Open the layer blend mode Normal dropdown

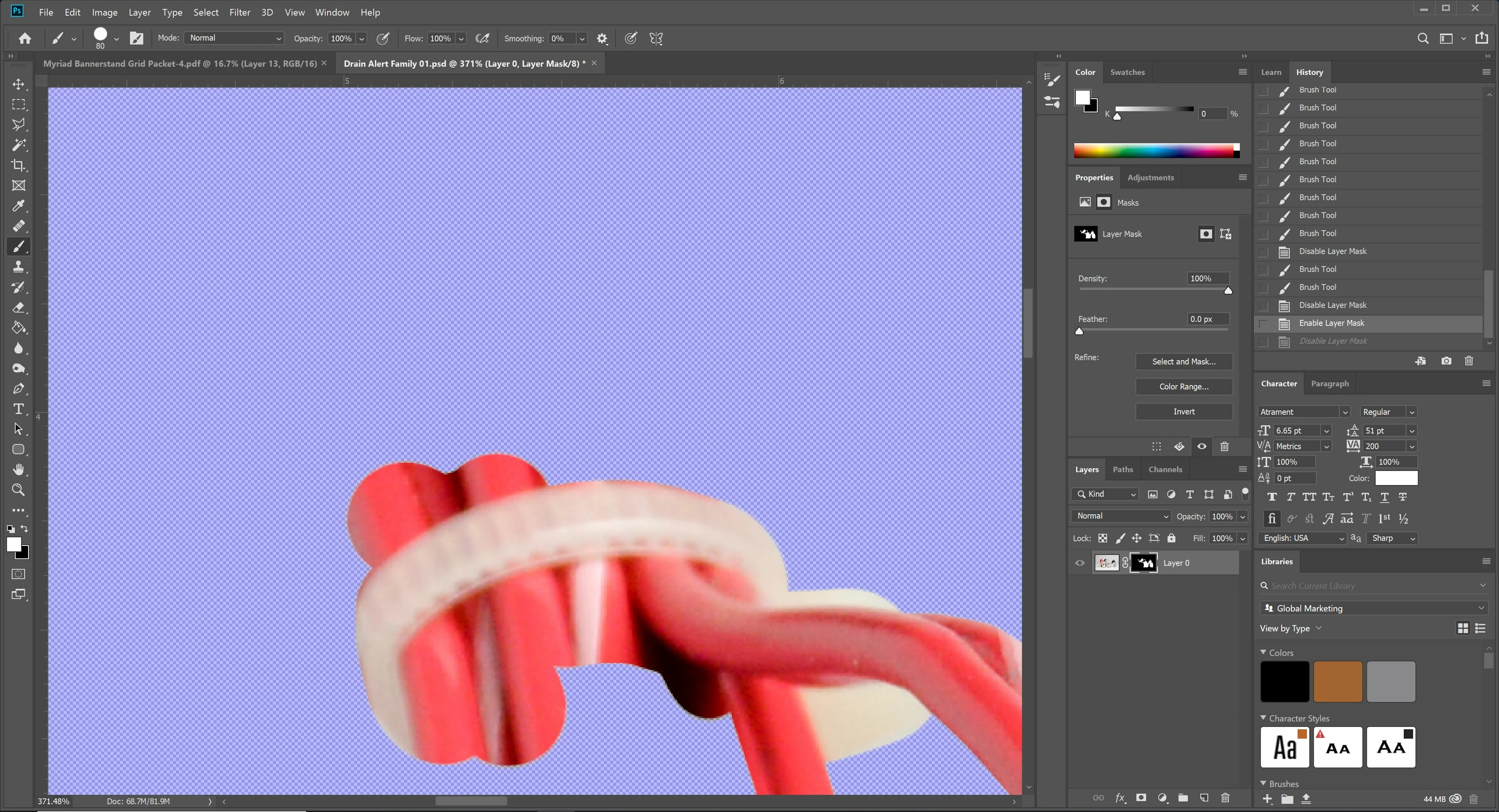1121,517
